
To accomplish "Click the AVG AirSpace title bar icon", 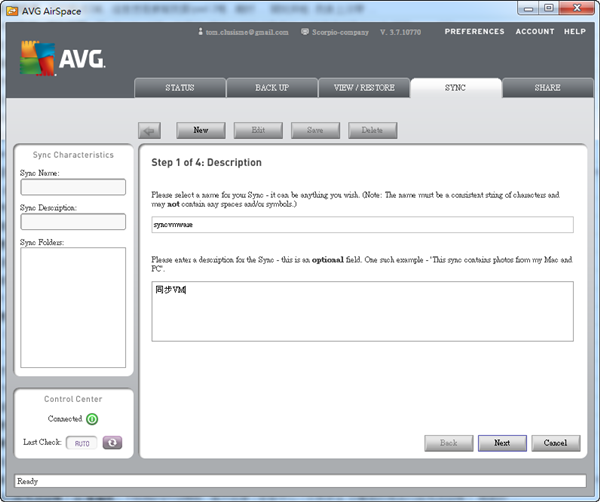I will click(12, 11).
